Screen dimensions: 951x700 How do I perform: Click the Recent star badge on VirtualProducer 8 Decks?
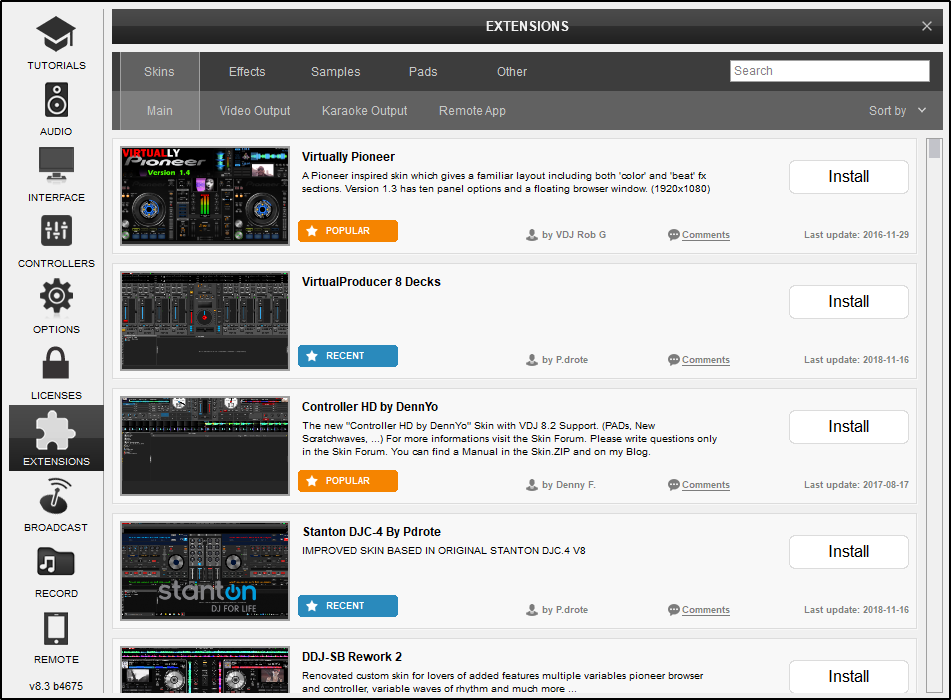(x=348, y=356)
